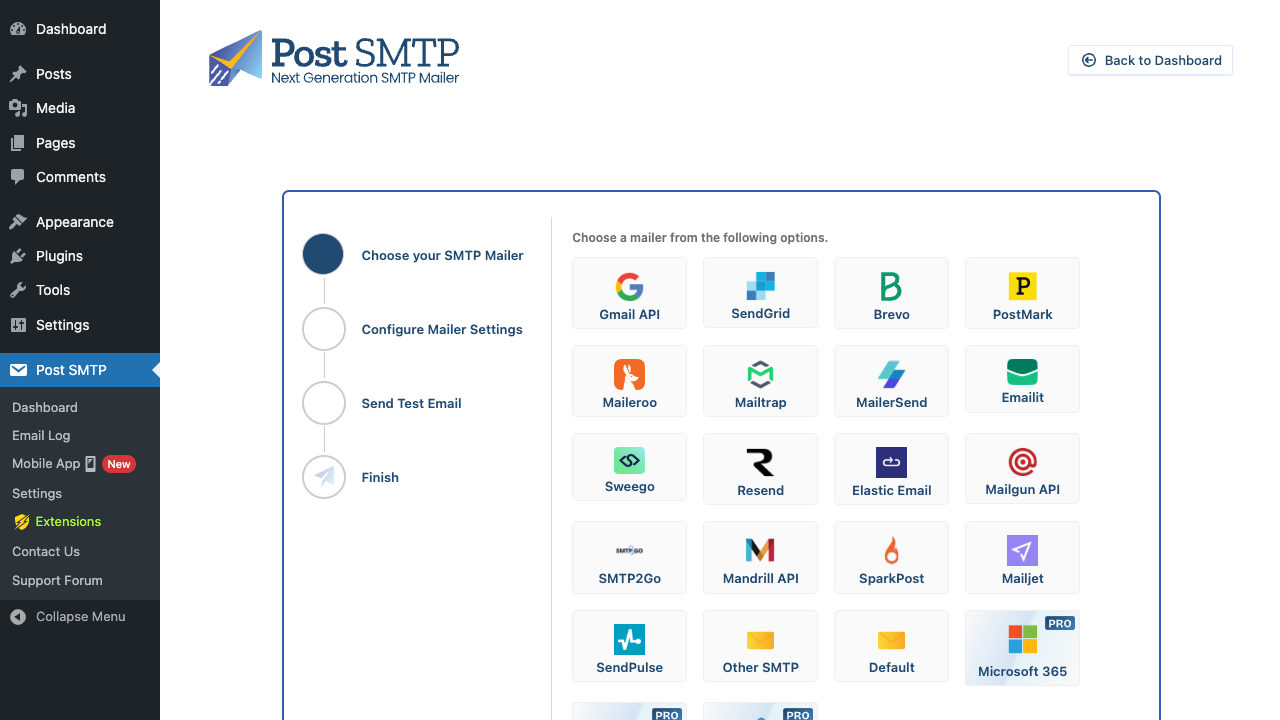Open the Comments menu
This screenshot has width=1280, height=720.
click(x=80, y=177)
